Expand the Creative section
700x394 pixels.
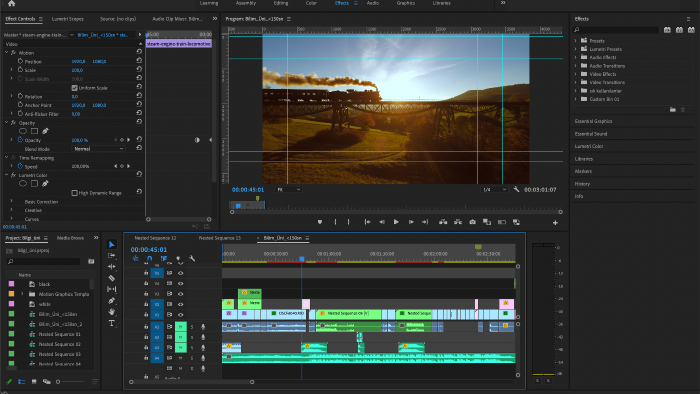pos(12,210)
